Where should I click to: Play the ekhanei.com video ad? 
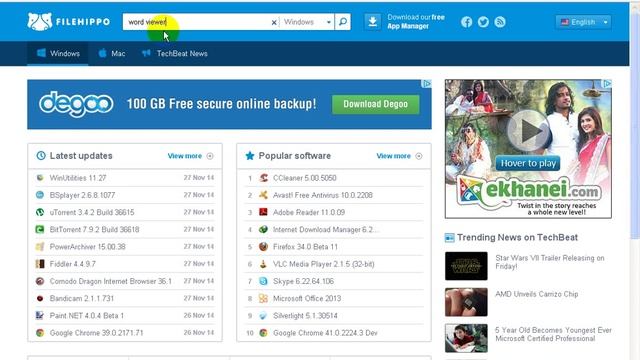pos(529,131)
